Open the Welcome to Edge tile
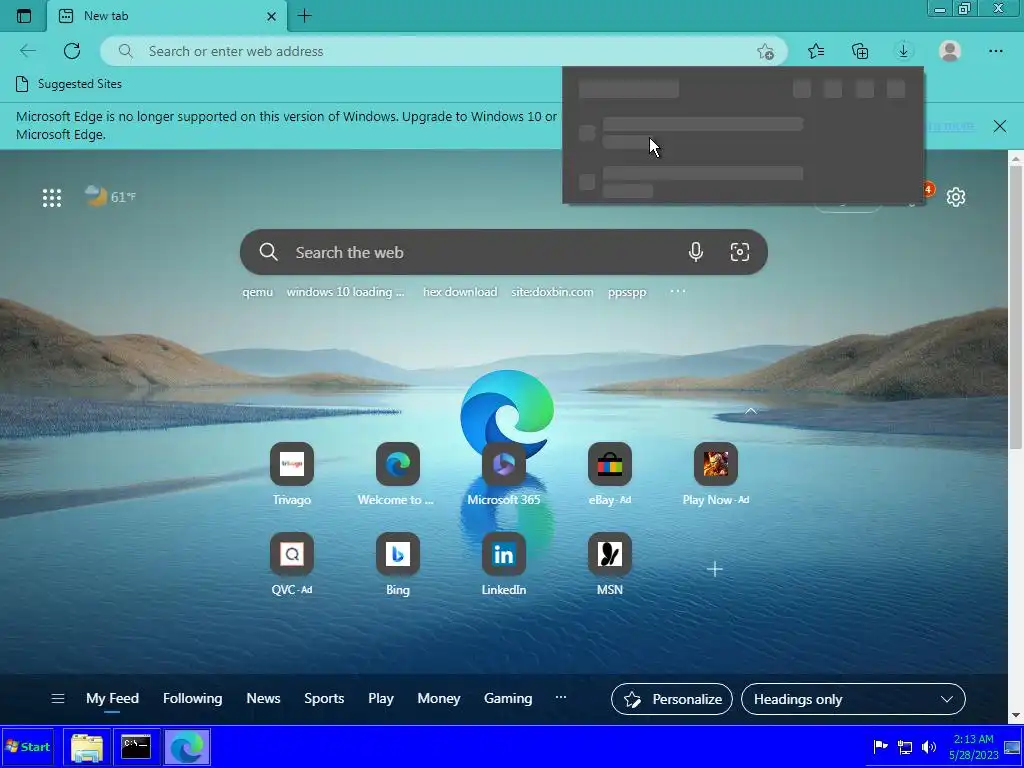Screen dimensions: 1024x768 point(397,475)
